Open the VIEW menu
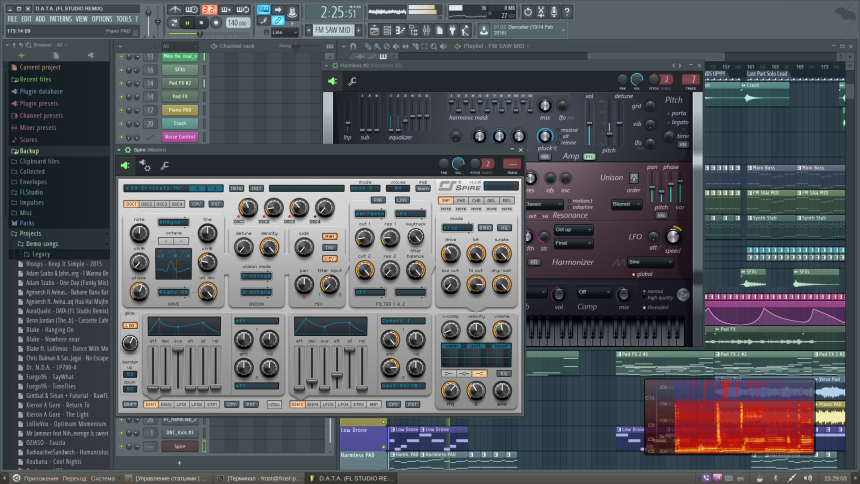This screenshot has width=860, height=484. (82, 19)
